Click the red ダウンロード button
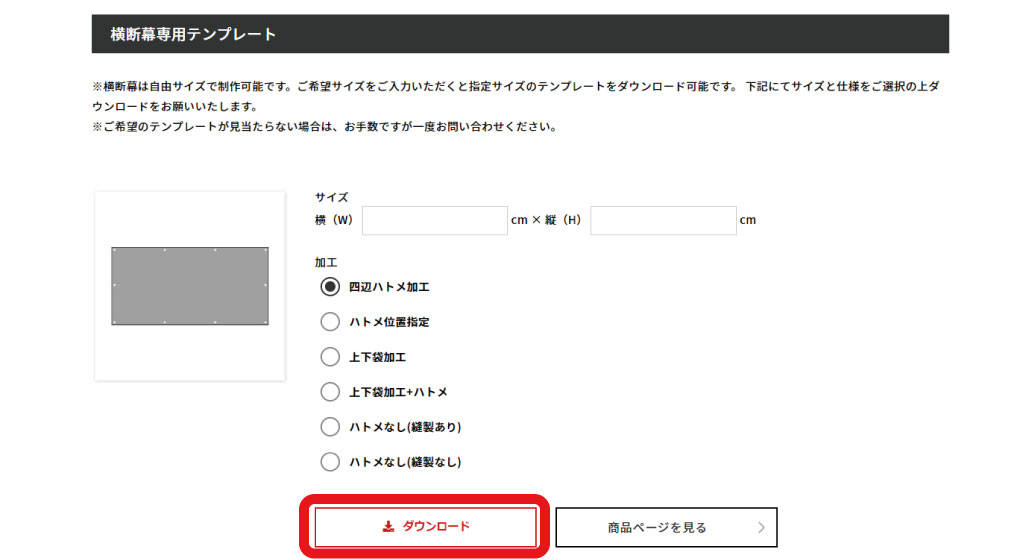 coord(426,527)
